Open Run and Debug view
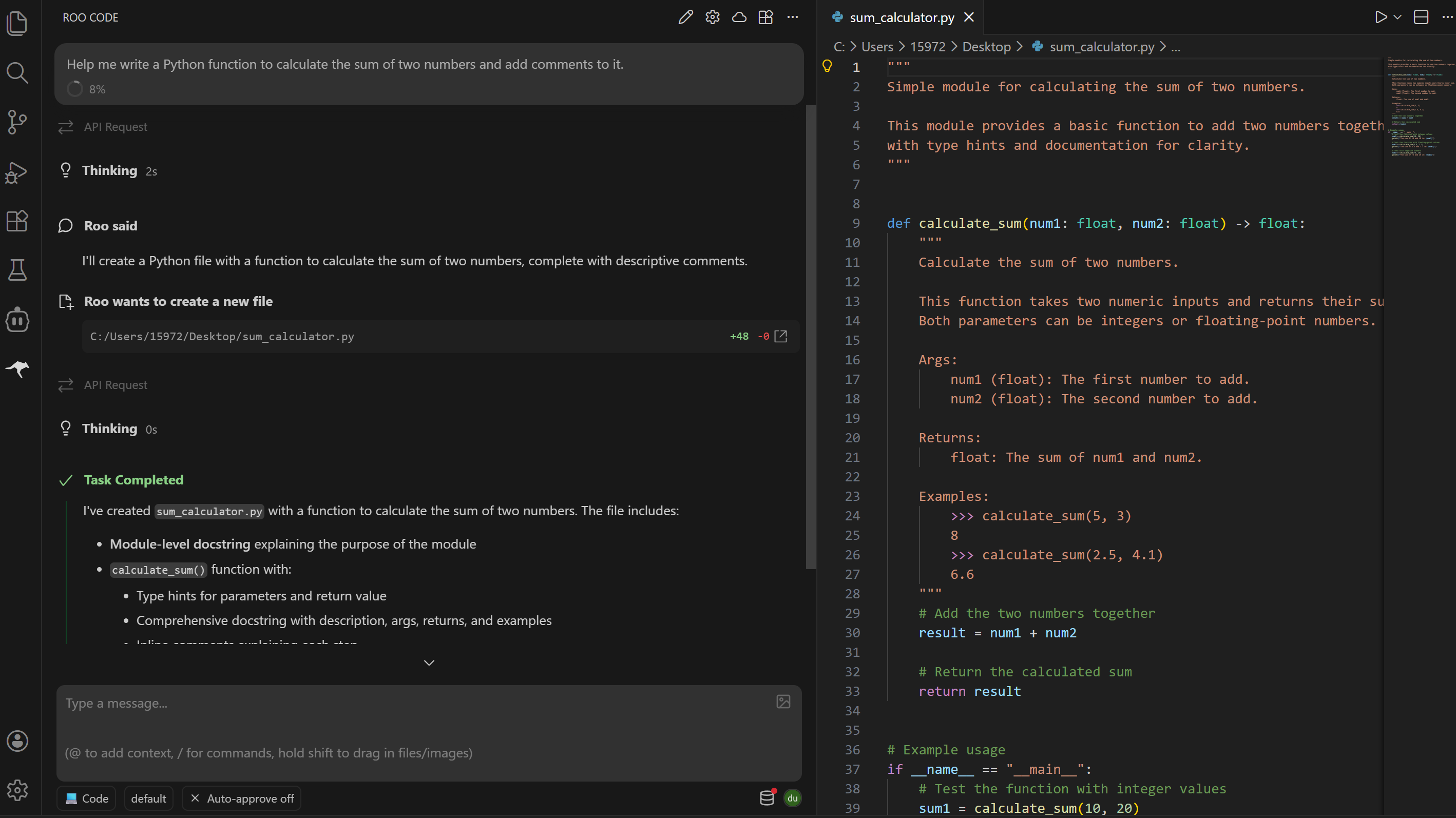Image resolution: width=1456 pixels, height=818 pixels. 17,172
